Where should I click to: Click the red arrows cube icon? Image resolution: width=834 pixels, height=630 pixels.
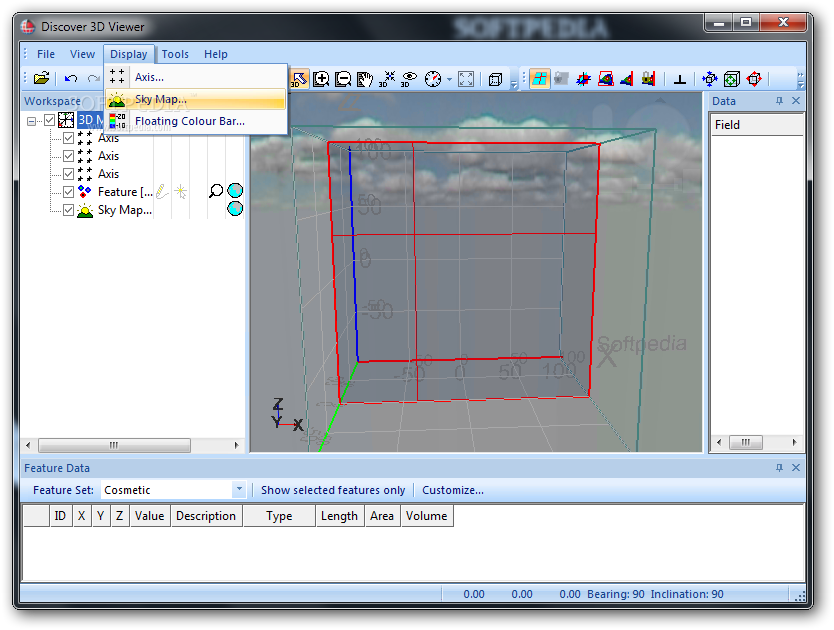pos(754,79)
